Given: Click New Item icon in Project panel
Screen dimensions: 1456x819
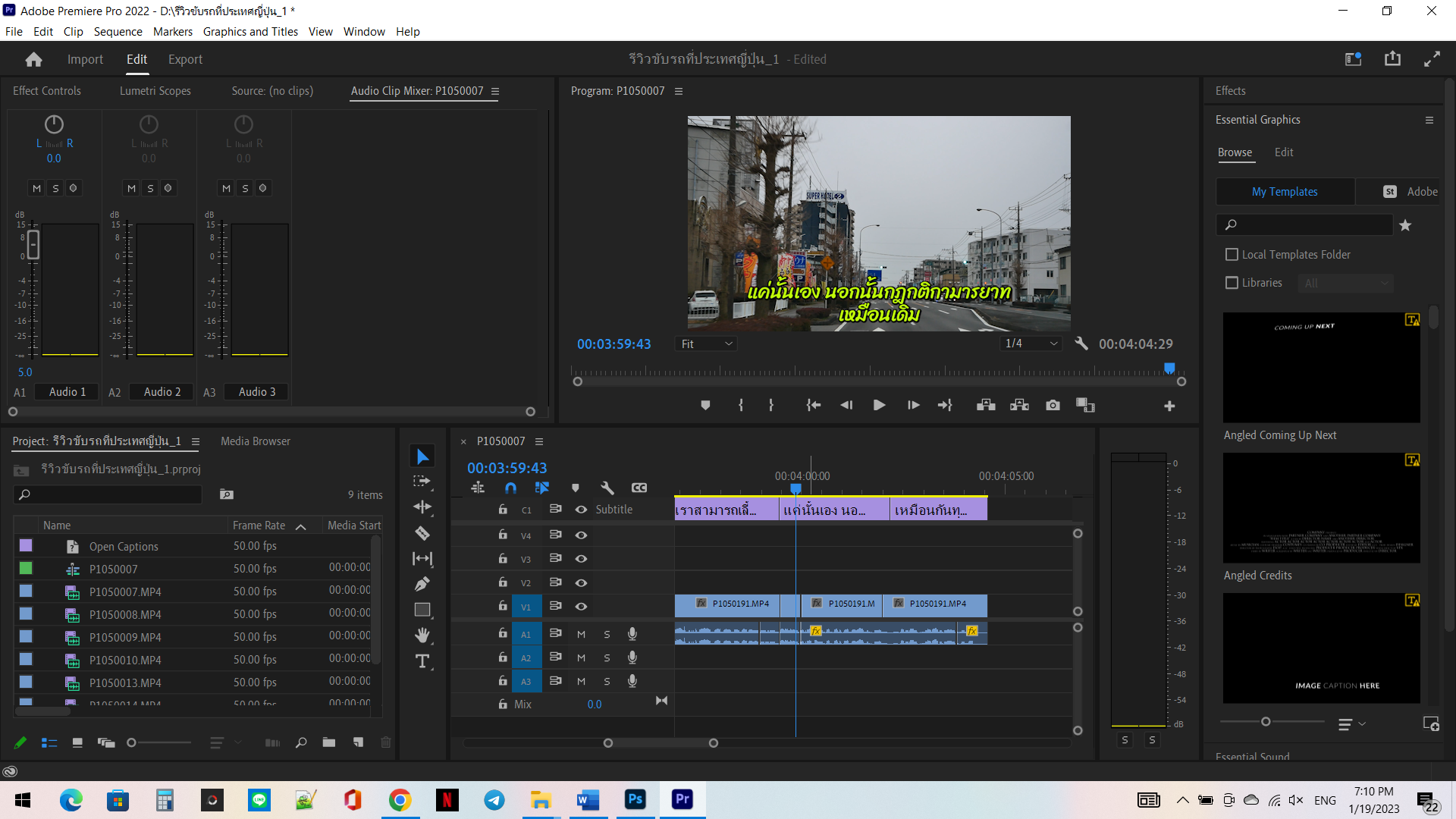Looking at the screenshot, I should [358, 742].
